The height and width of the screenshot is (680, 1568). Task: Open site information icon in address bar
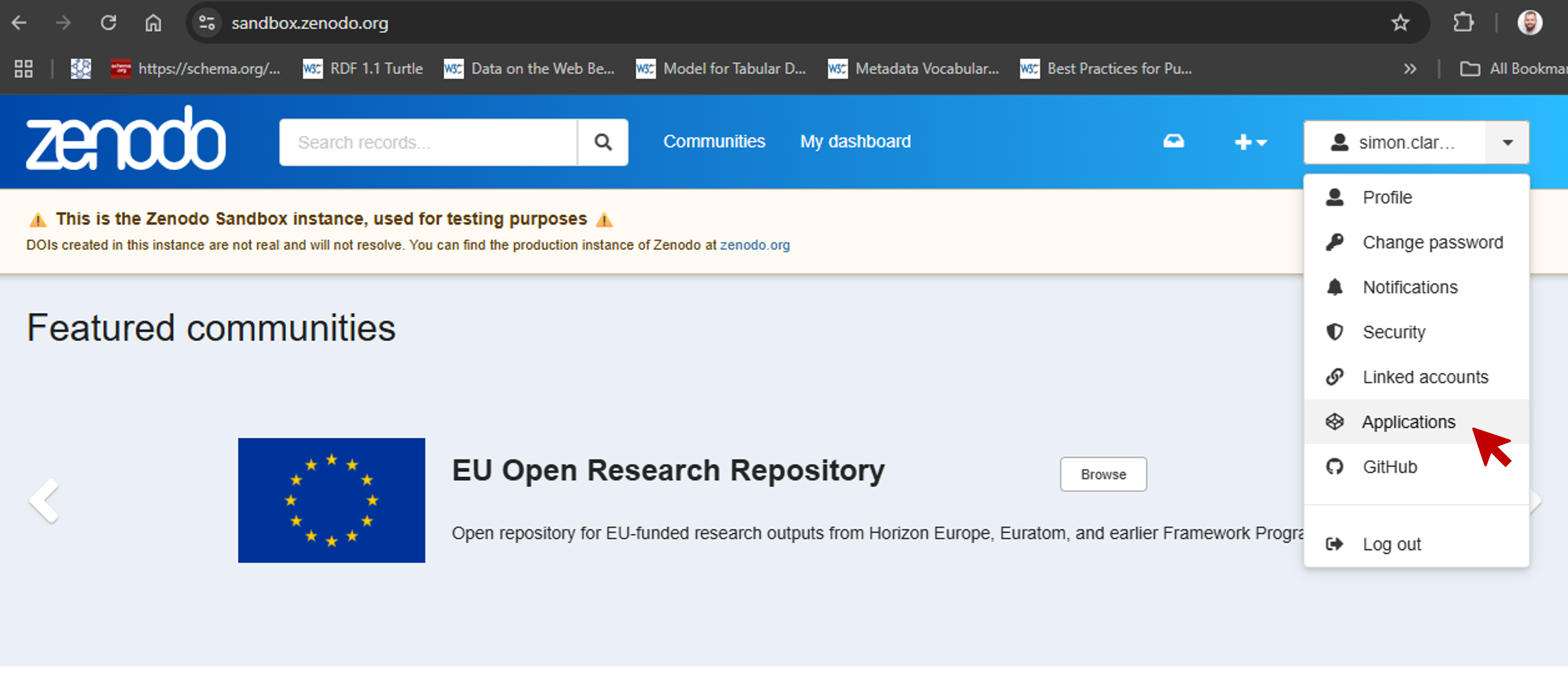pyautogui.click(x=207, y=23)
